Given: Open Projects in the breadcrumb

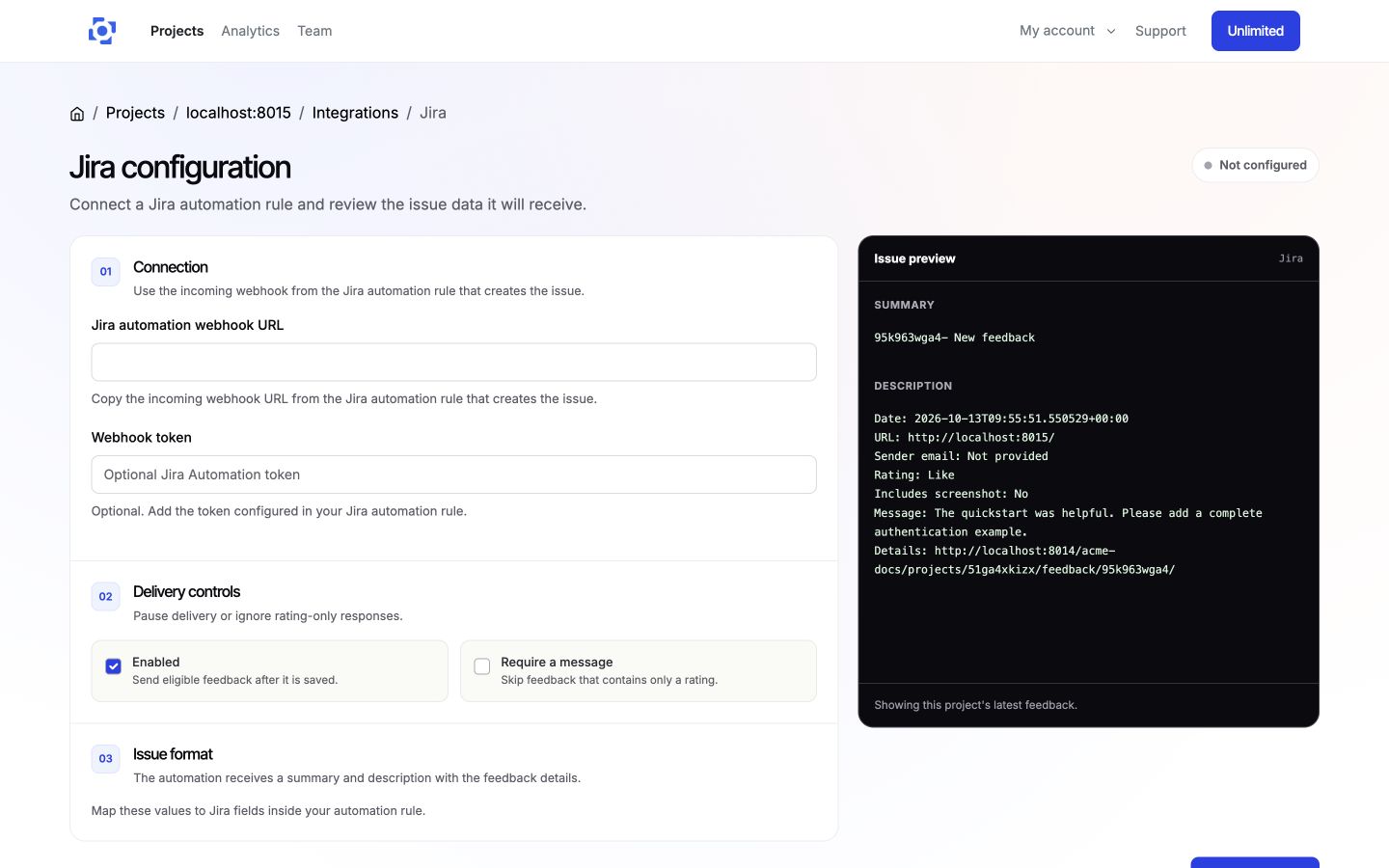Looking at the screenshot, I should pyautogui.click(x=135, y=113).
